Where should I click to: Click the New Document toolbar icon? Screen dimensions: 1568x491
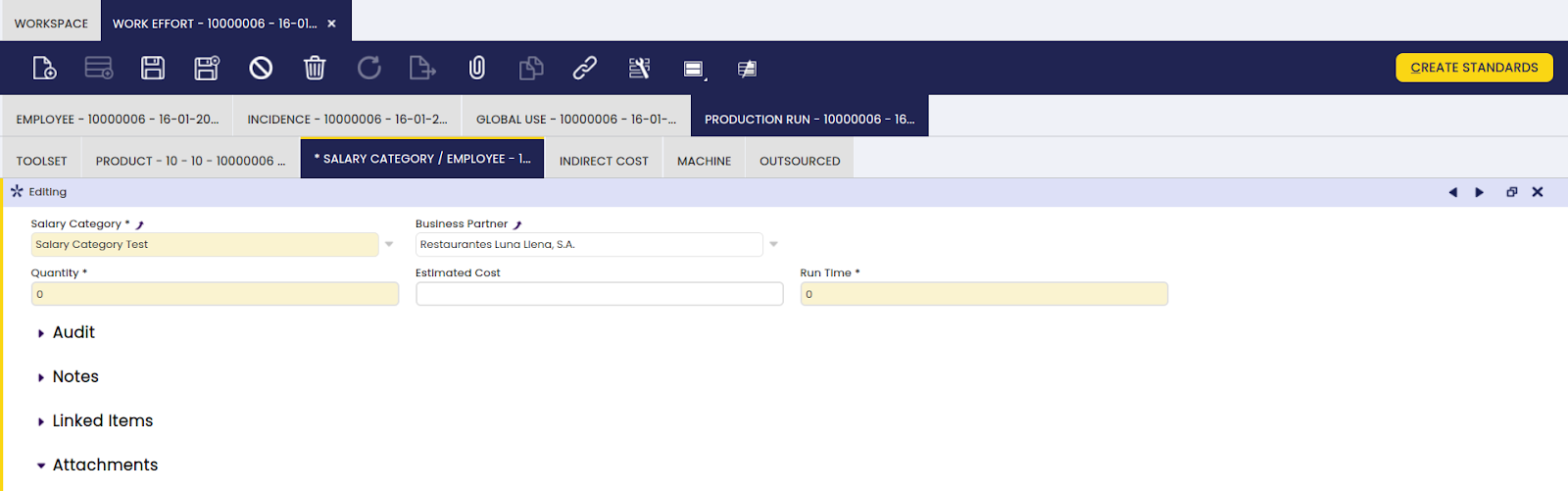pyautogui.click(x=44, y=68)
